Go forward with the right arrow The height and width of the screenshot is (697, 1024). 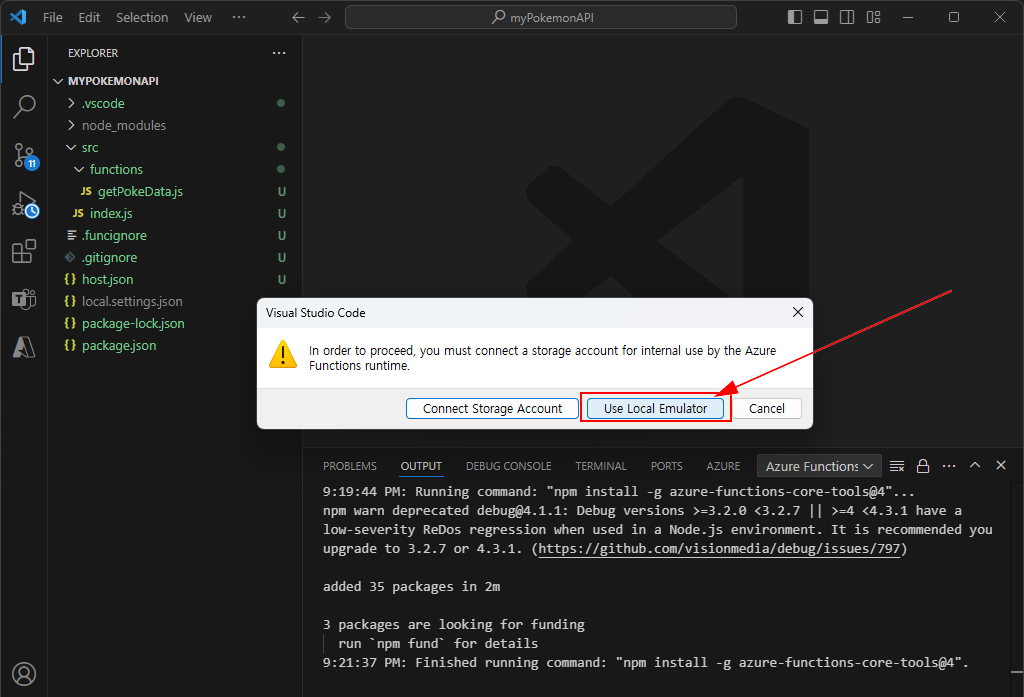(x=325, y=18)
